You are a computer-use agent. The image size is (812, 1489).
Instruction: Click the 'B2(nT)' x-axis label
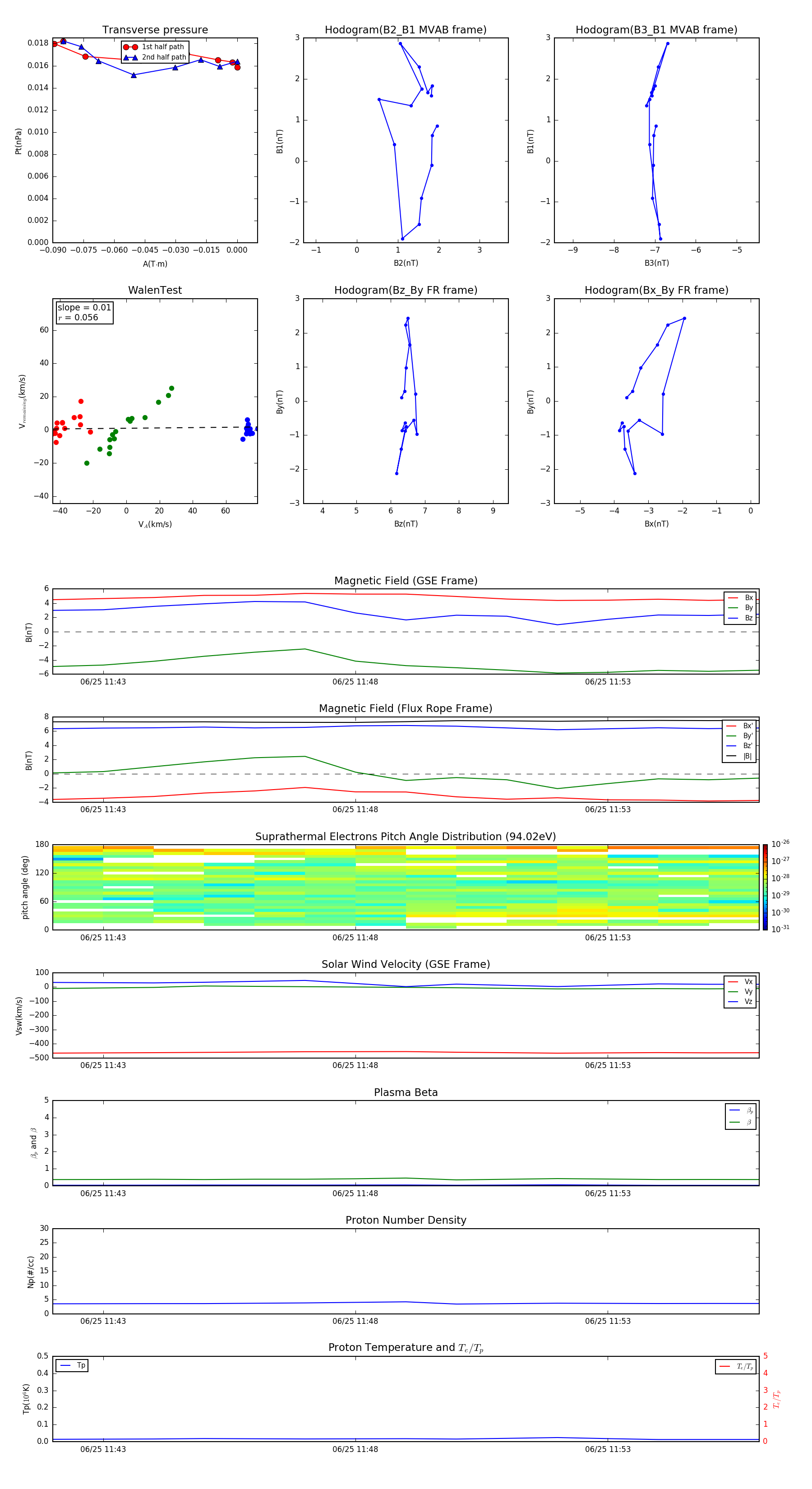406,263
